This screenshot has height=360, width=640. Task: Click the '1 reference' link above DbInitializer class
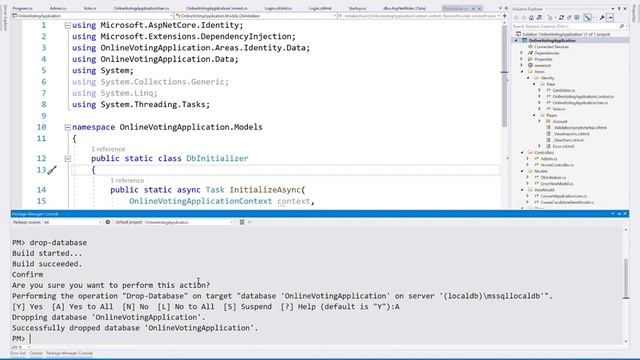(x=108, y=149)
